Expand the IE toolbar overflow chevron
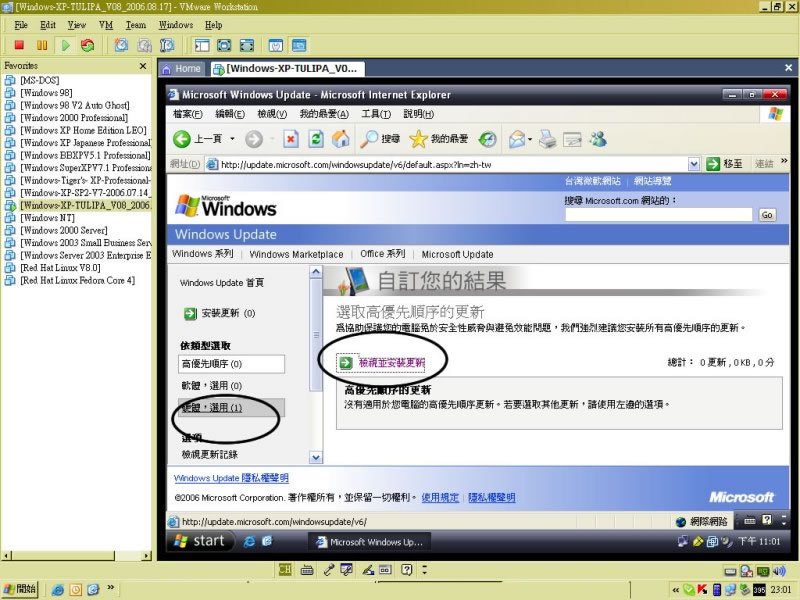The image size is (800, 600). 784,161
